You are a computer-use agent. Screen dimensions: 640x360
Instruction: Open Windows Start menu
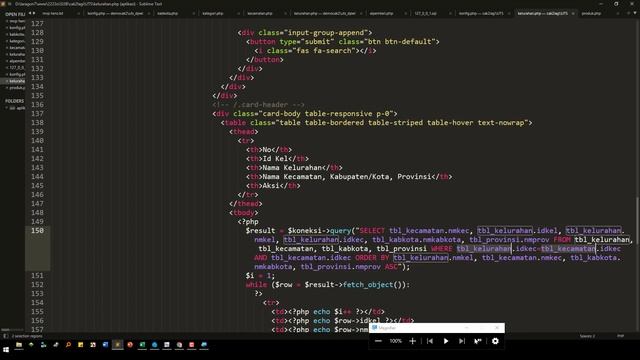[x=6, y=350]
